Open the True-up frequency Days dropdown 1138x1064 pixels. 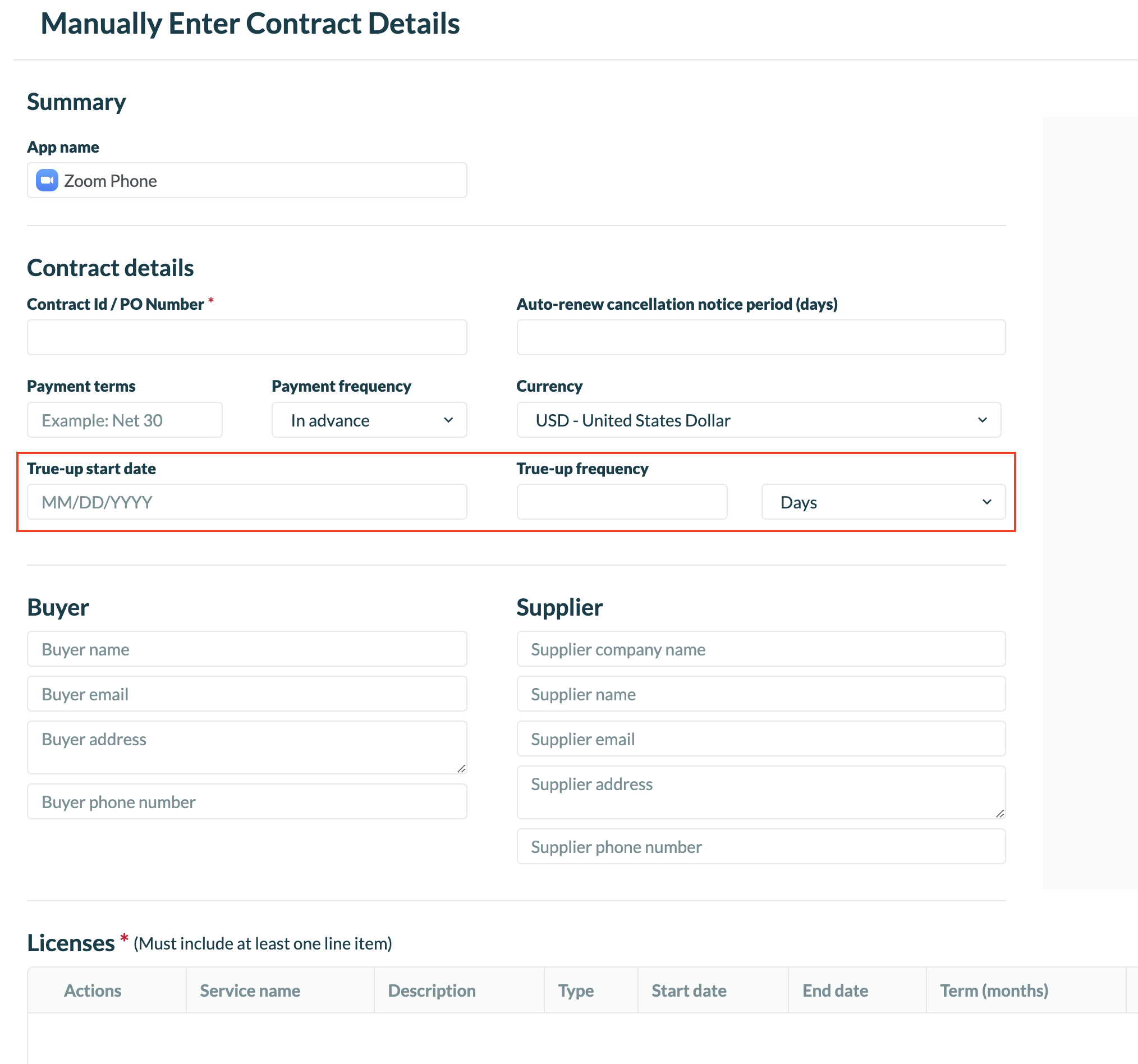click(x=883, y=502)
